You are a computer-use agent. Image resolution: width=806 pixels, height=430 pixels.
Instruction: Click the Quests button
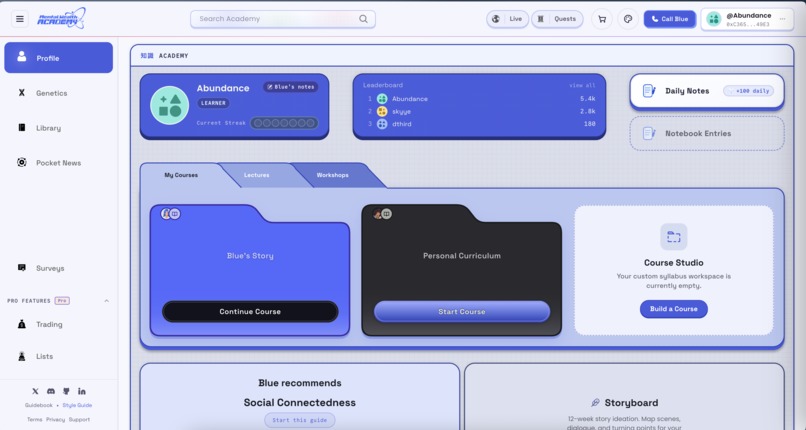coord(557,19)
